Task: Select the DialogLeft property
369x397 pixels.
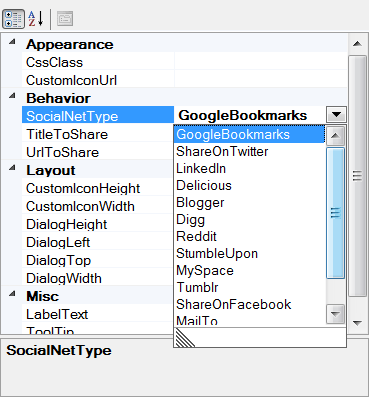Action: (x=98, y=242)
